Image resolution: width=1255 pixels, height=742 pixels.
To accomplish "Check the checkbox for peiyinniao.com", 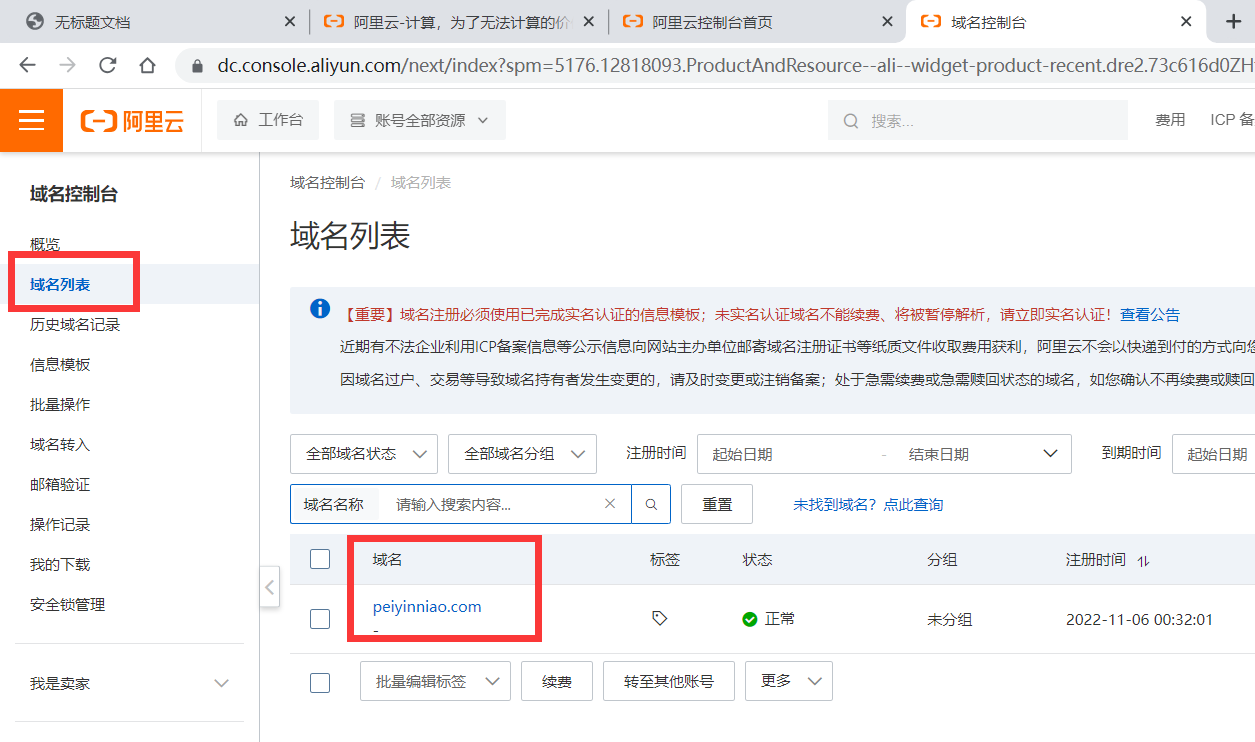I will coord(319,618).
